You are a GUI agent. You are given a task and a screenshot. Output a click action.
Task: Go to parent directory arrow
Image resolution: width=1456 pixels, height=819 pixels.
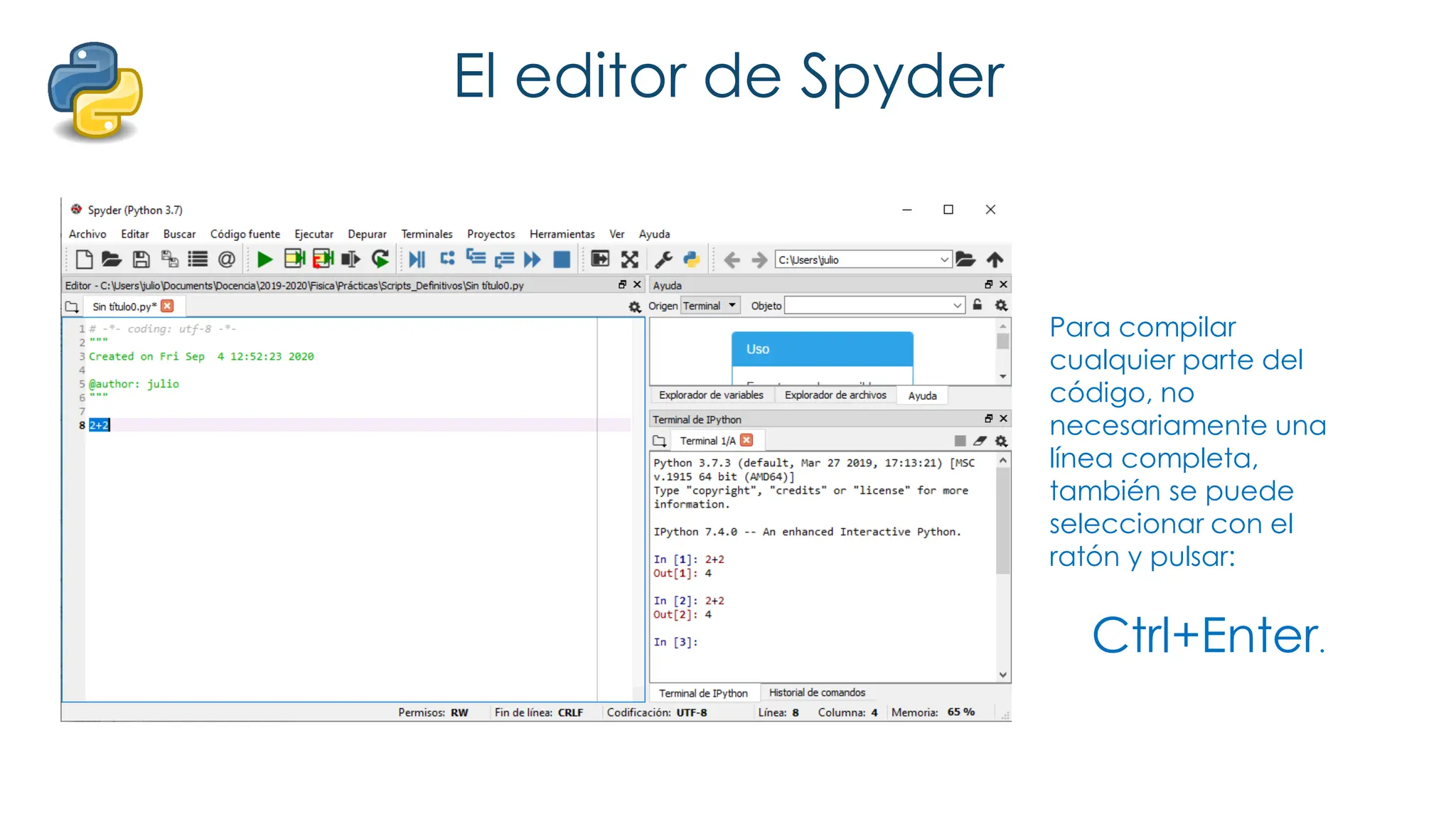tap(995, 259)
